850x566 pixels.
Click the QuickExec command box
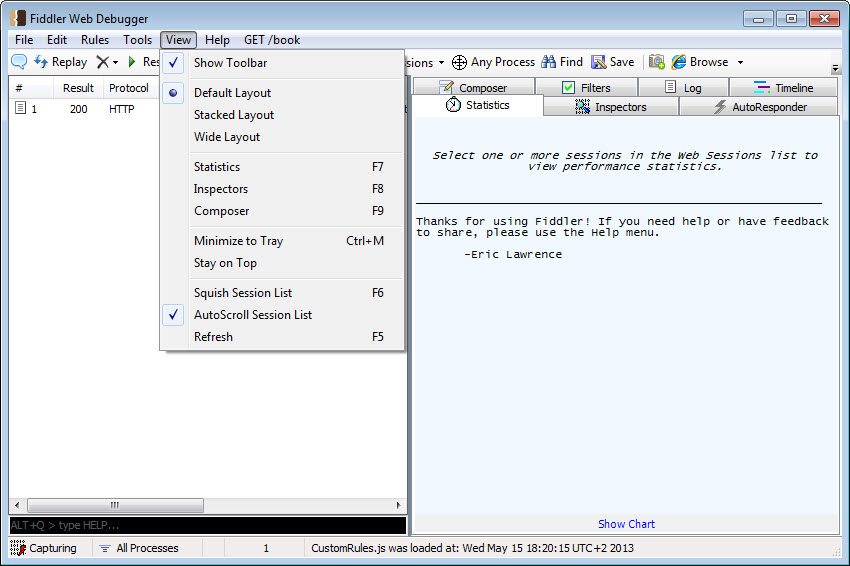pos(208,525)
